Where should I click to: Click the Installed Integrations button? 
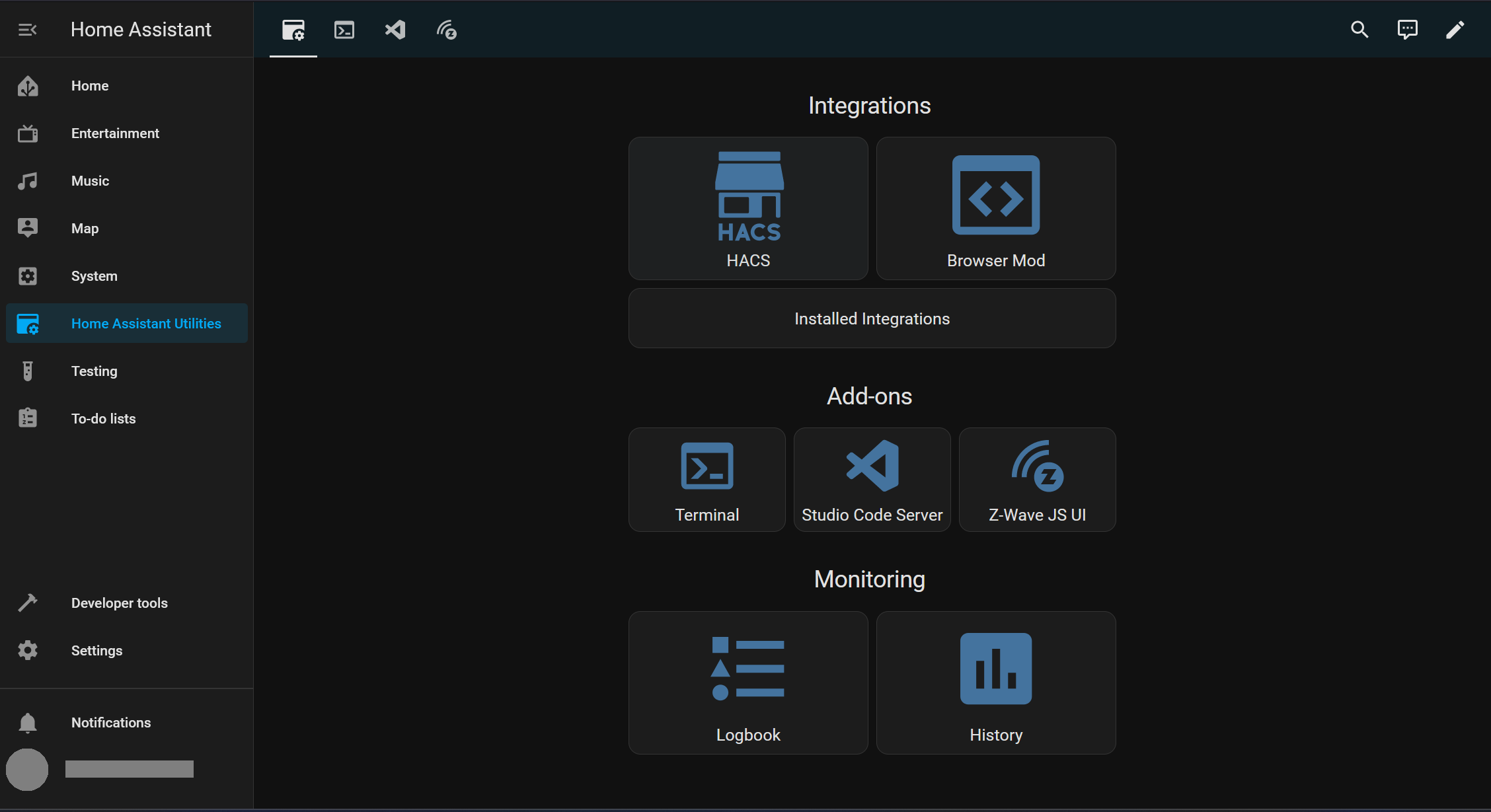[872, 318]
